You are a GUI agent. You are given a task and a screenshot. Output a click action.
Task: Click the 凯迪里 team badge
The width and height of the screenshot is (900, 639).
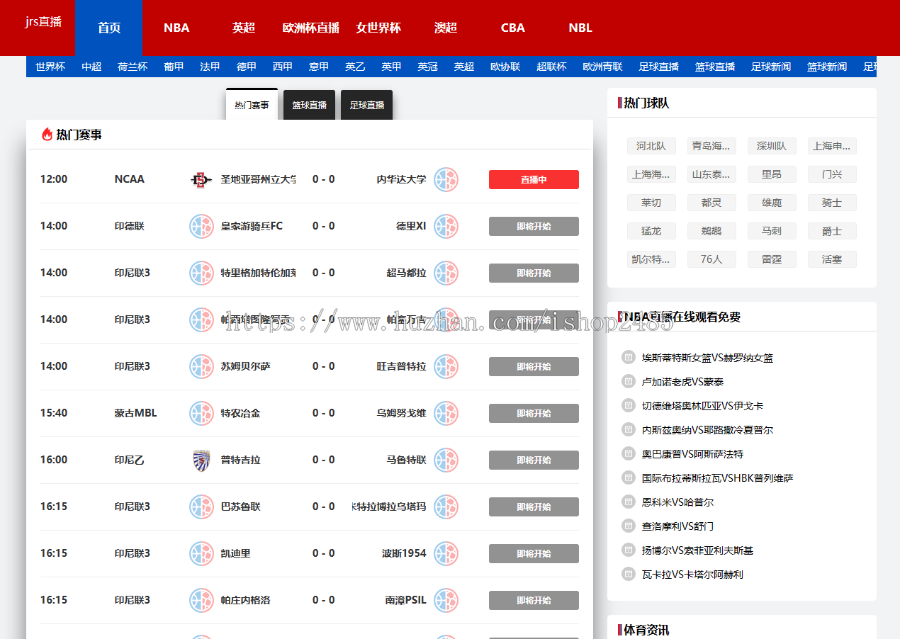pyautogui.click(x=201, y=554)
